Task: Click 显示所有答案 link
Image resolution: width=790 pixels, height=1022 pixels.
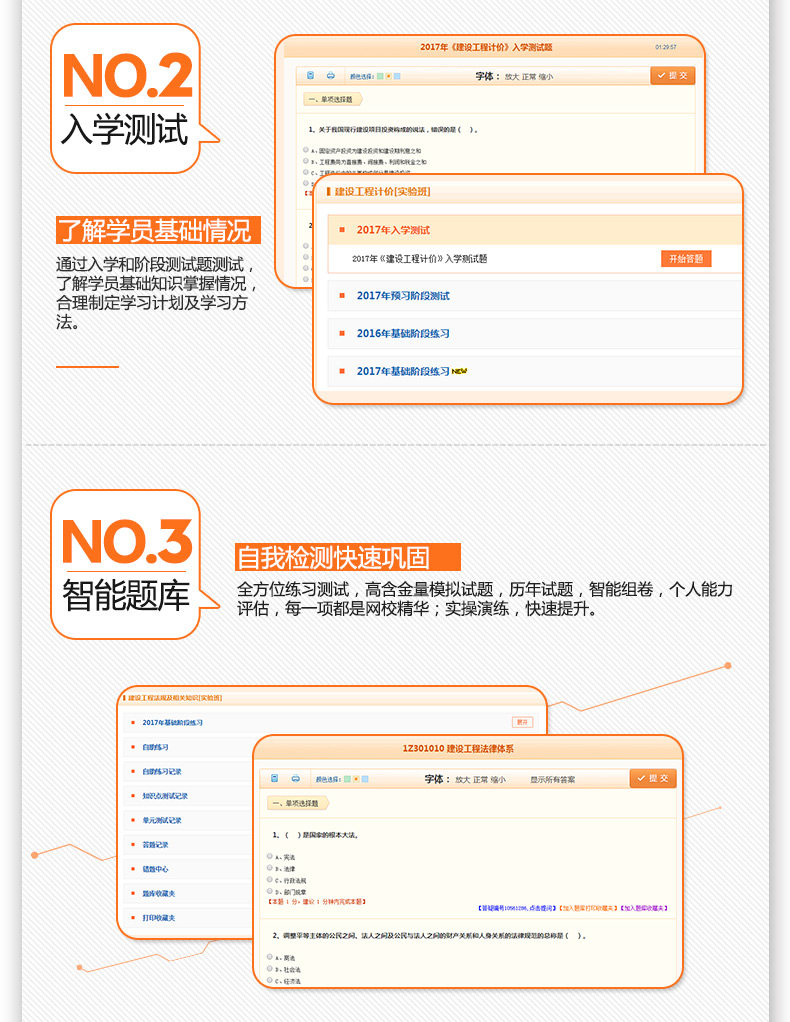Action: [553, 780]
